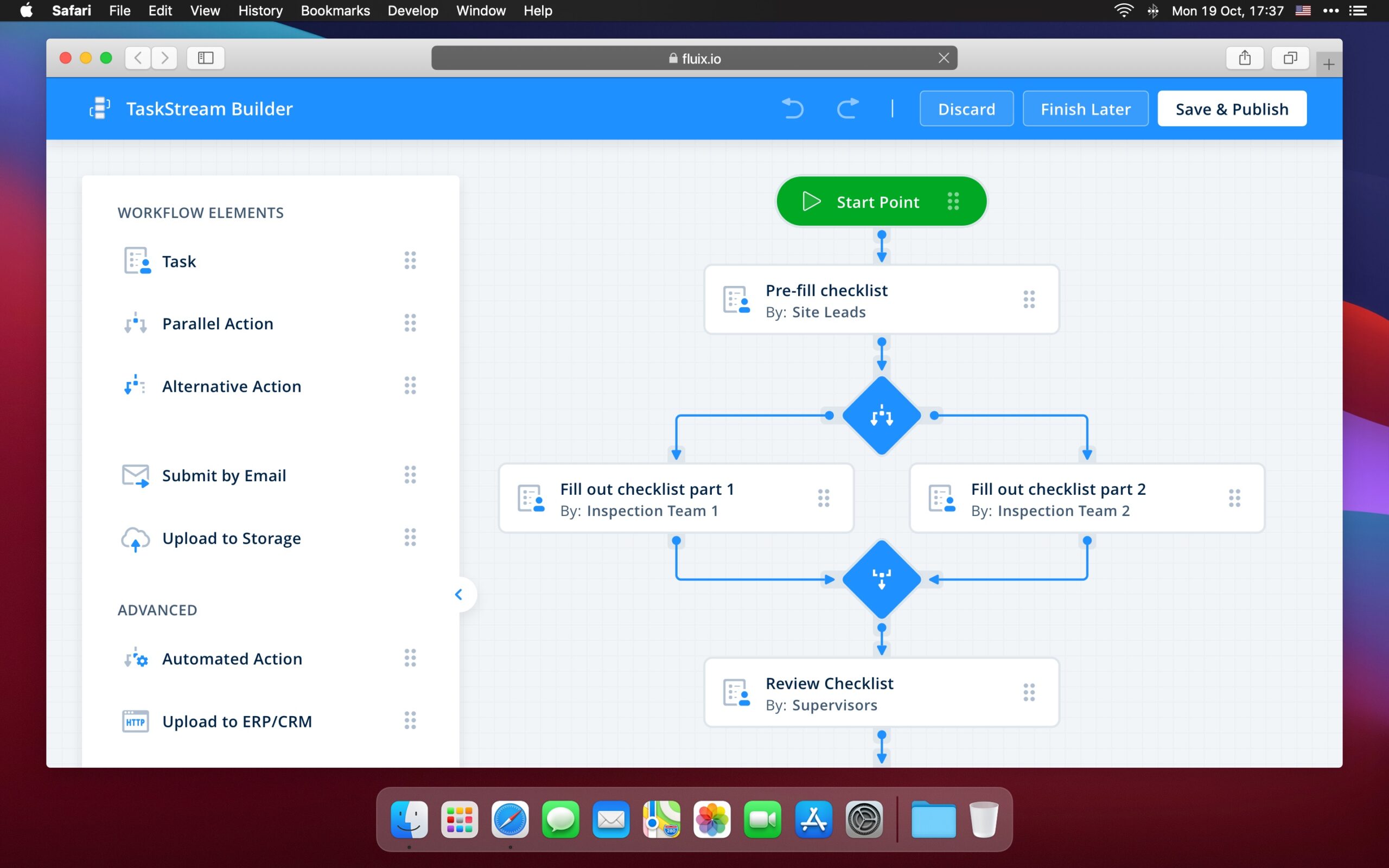
Task: Click the merge diamond node
Action: (x=881, y=579)
